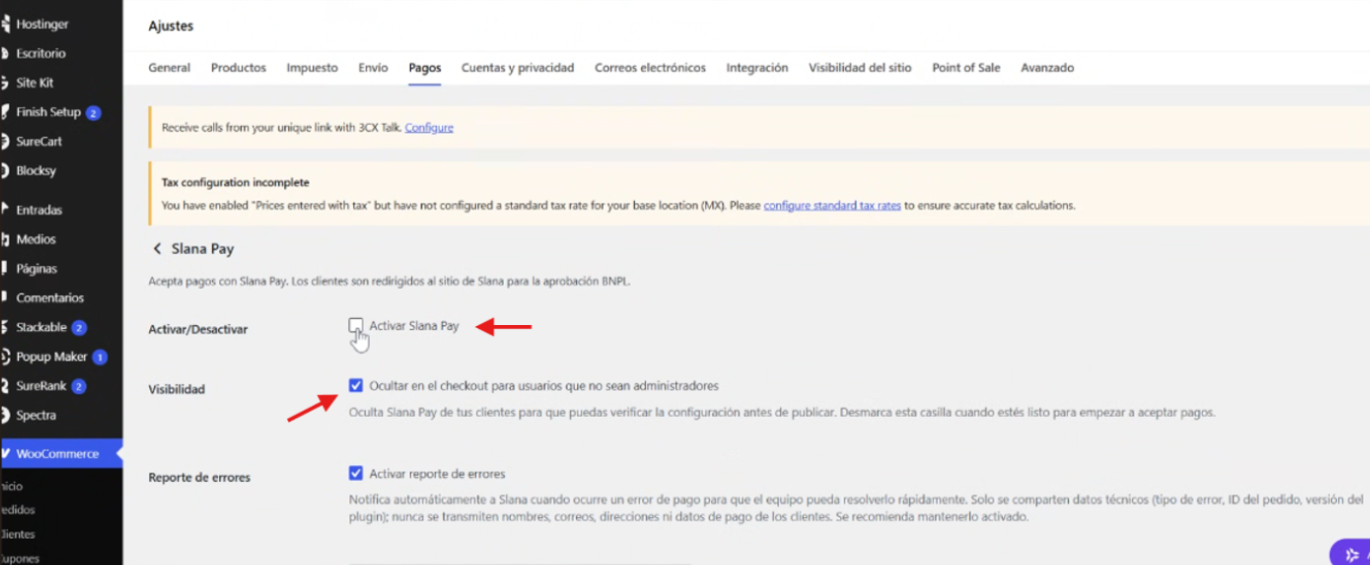This screenshot has height=565, width=1370.
Task: Uncheck Ocultar en el checkout checkbox
Action: pos(356,385)
